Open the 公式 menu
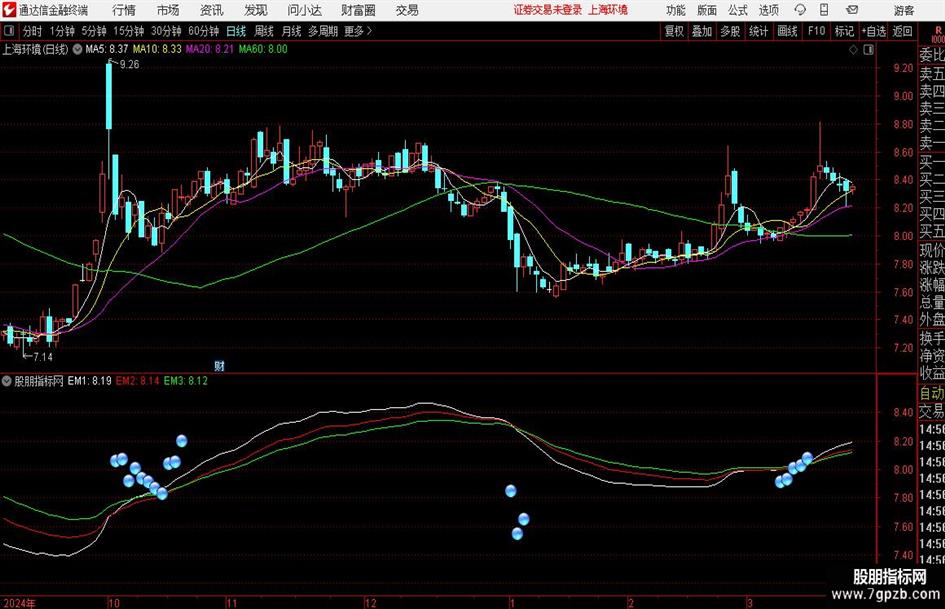This screenshot has width=945, height=609. pyautogui.click(x=737, y=10)
